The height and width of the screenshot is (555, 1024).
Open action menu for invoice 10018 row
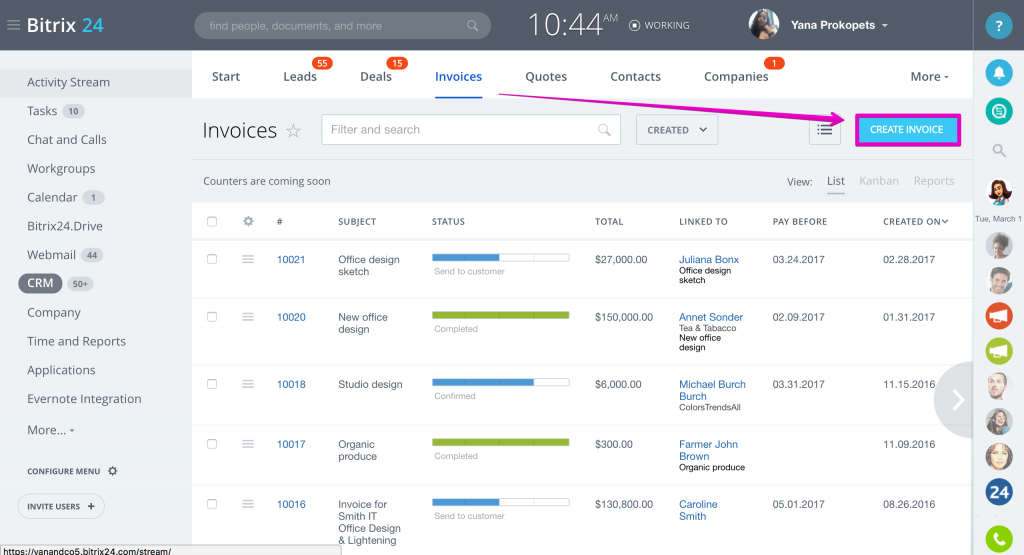[x=248, y=384]
